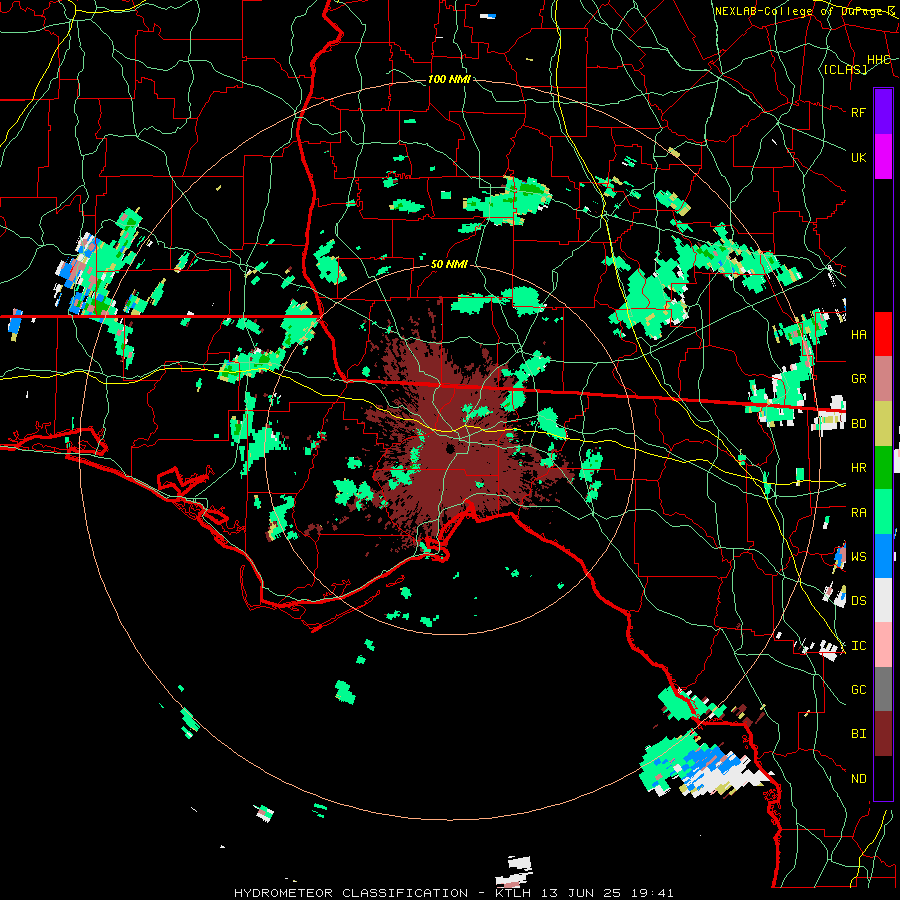Screen dimensions: 900x900
Task: Click the 50 NMI range ring label
Action: [x=449, y=264]
